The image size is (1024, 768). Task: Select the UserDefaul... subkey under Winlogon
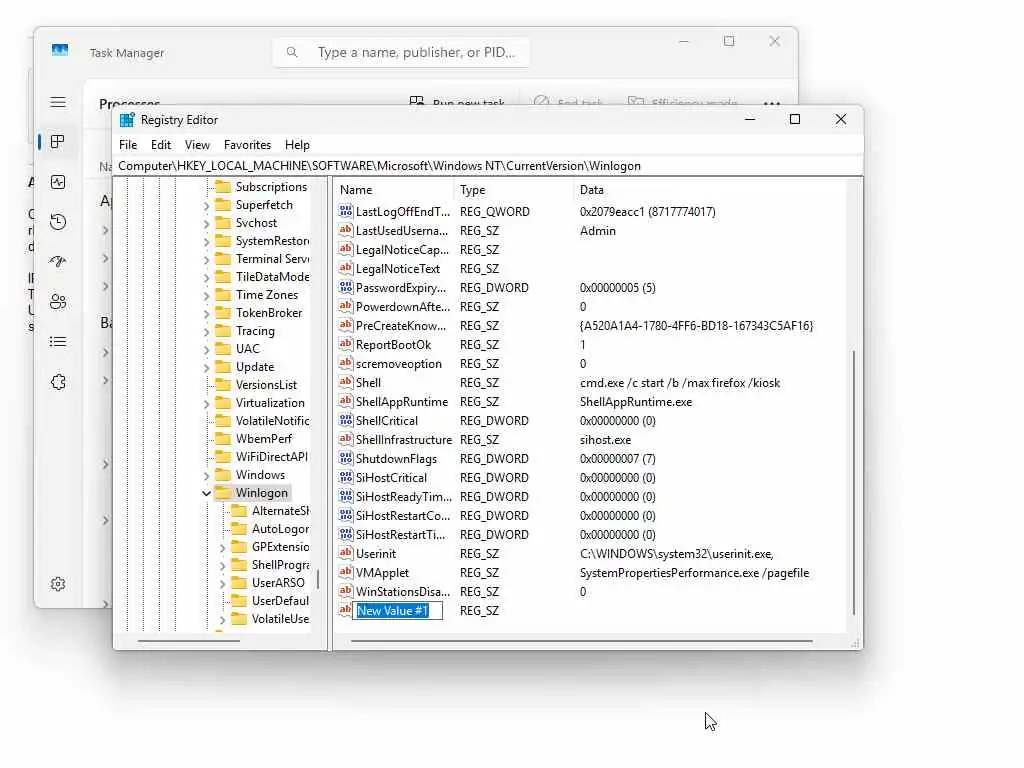coord(280,601)
